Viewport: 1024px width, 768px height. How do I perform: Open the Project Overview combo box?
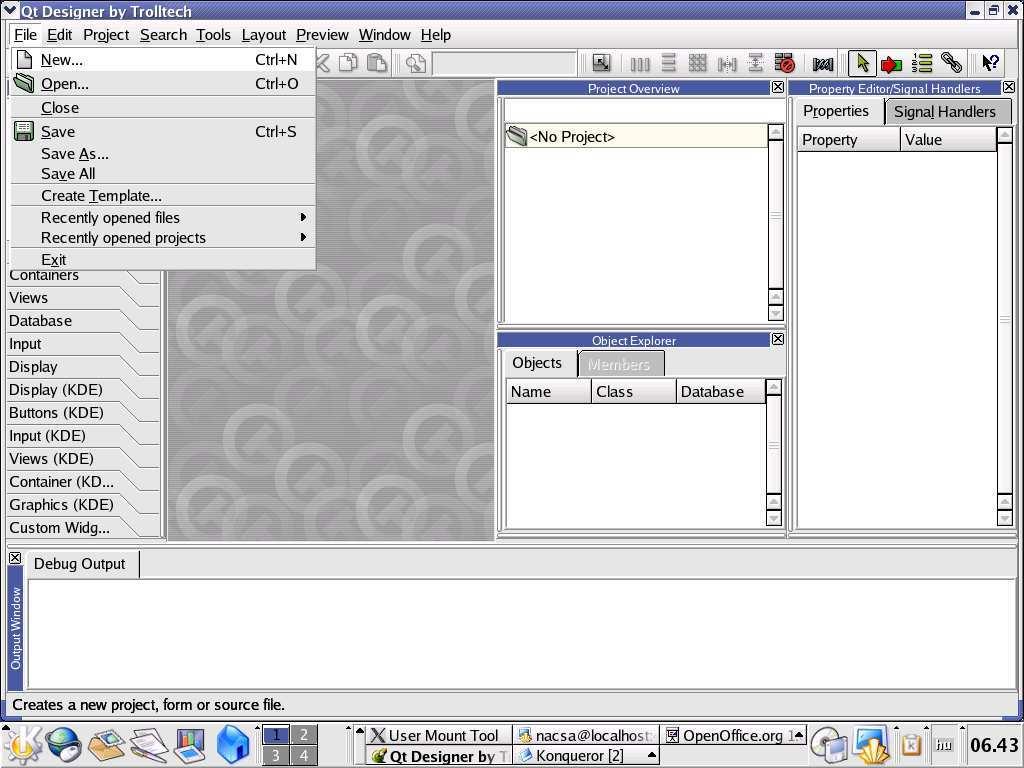[644, 110]
